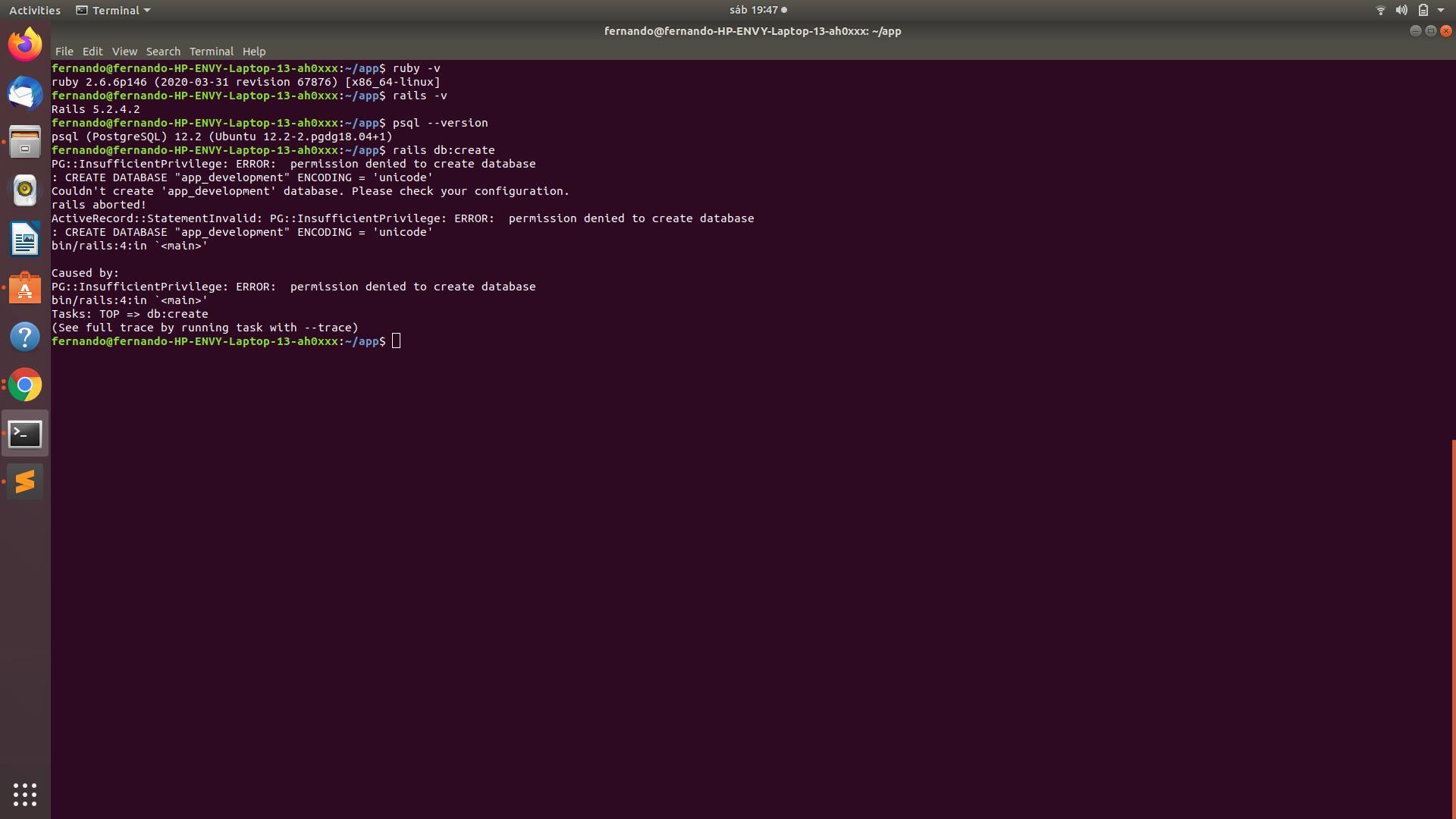Open the LibreOffice Writer dock icon
Viewport: 1456px width, 819px height.
coord(25,239)
